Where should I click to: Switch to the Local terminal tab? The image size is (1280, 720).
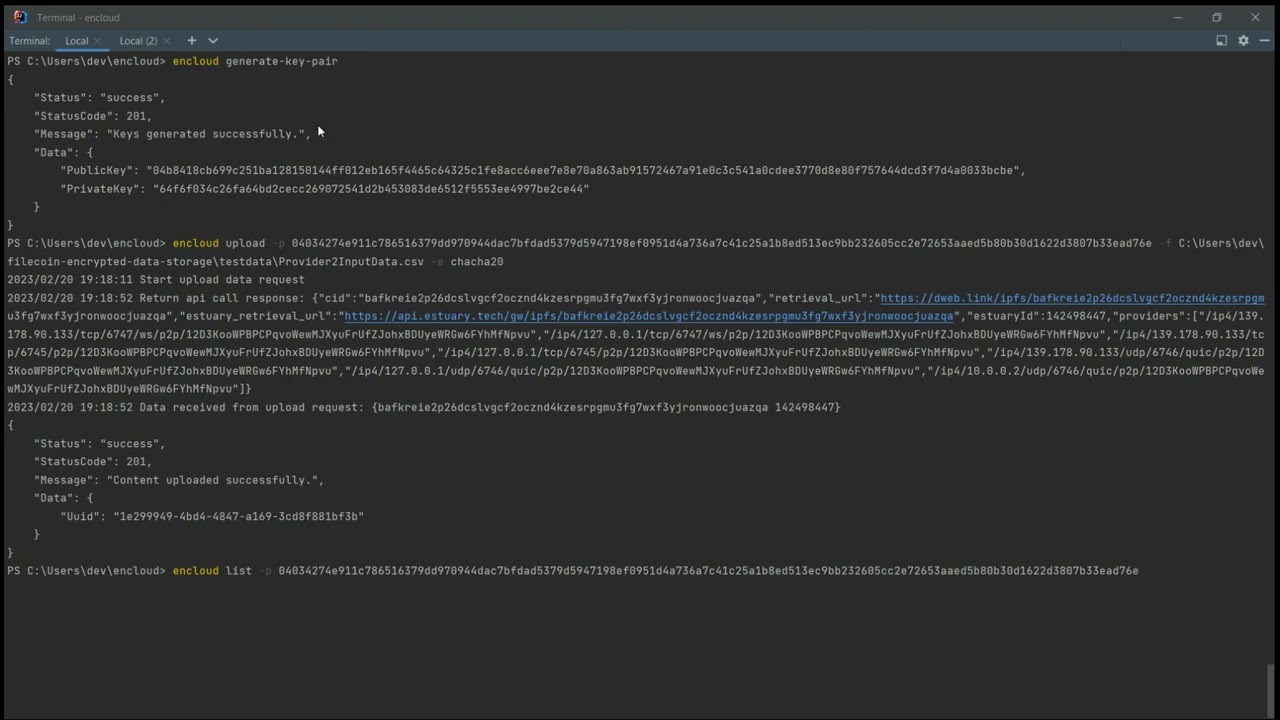click(x=77, y=41)
